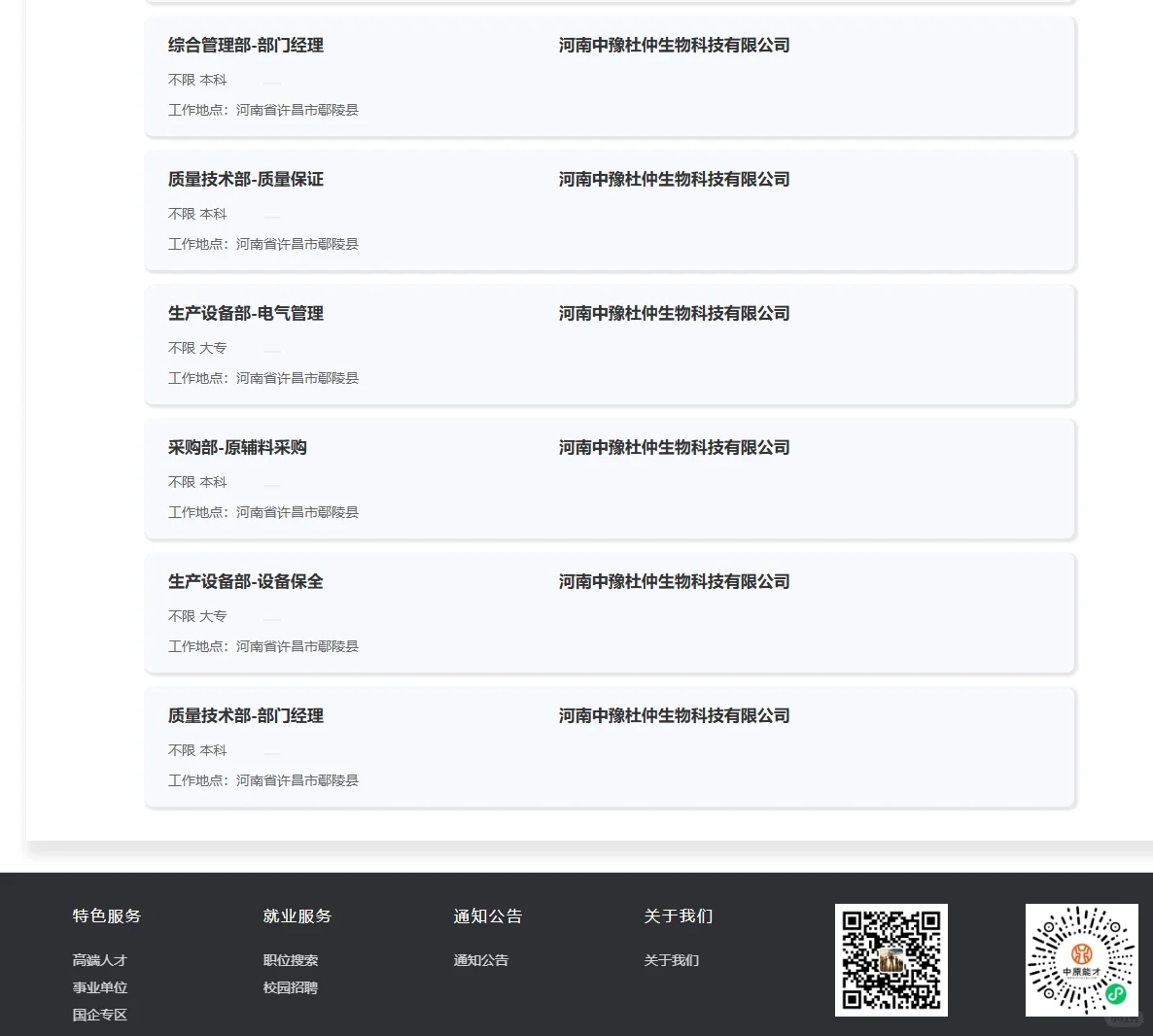
Task: Open the 质量技术部-质量保证 job listing
Action: [x=246, y=180]
